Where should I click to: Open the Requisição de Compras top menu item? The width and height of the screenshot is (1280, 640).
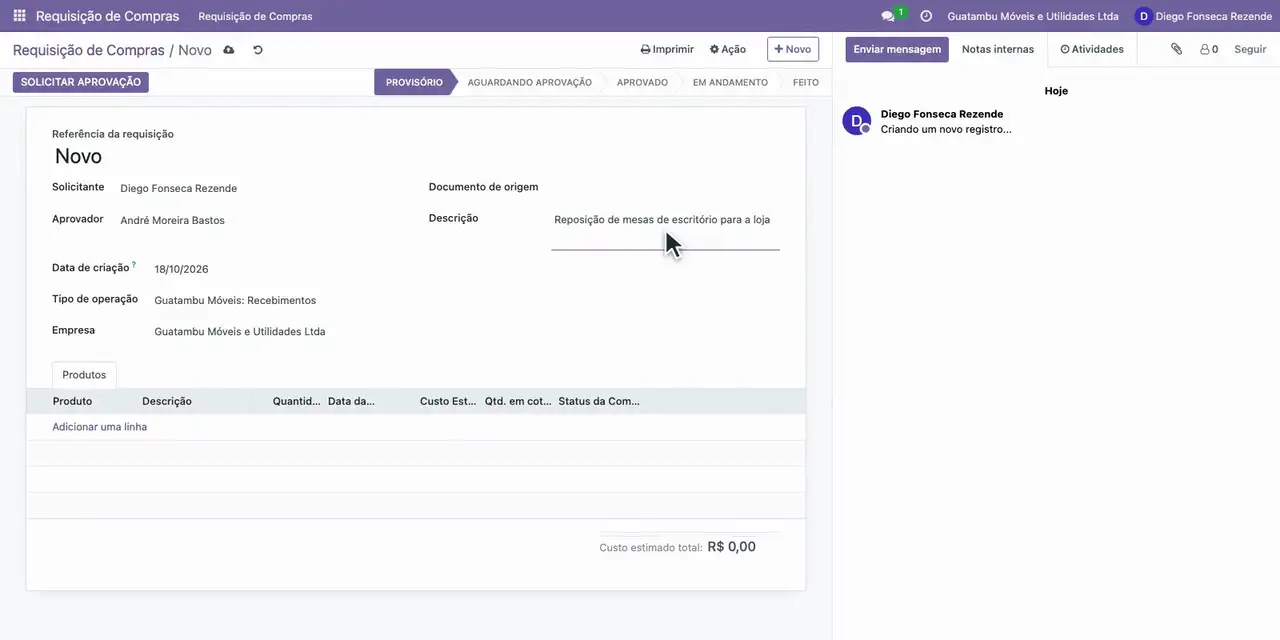coord(255,16)
